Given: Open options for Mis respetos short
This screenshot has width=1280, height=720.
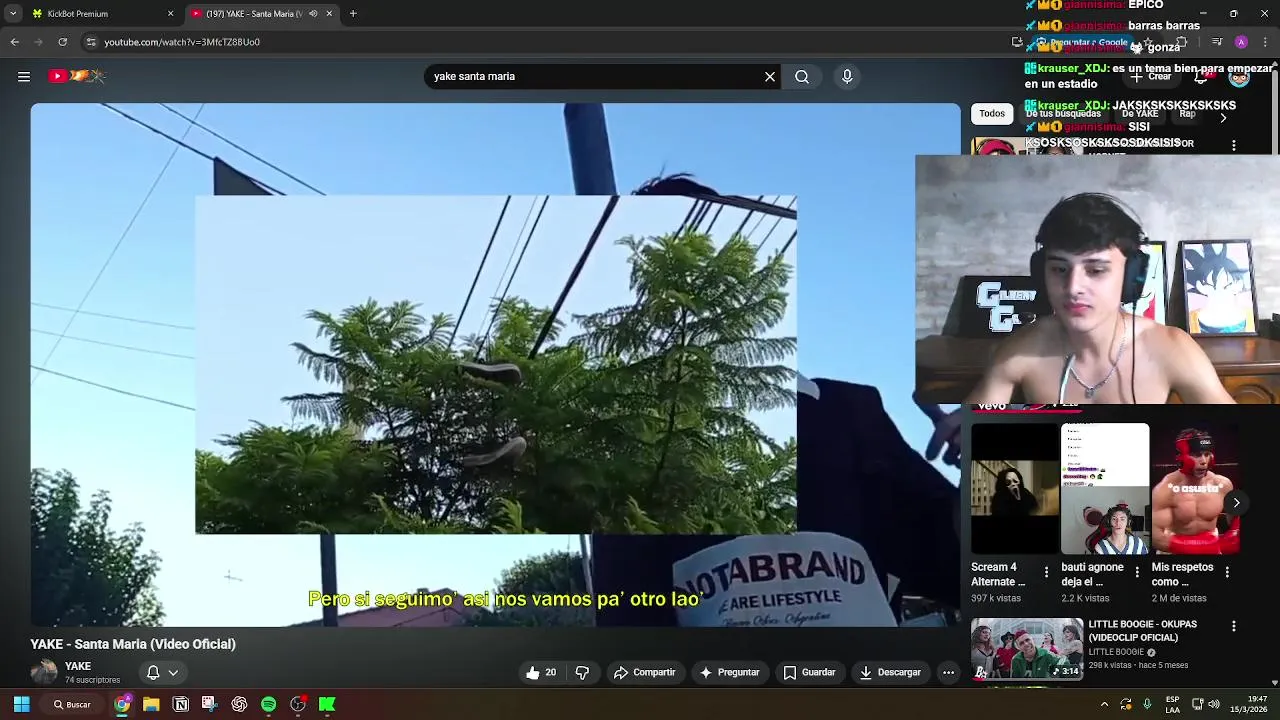Looking at the screenshot, I should point(1227,572).
